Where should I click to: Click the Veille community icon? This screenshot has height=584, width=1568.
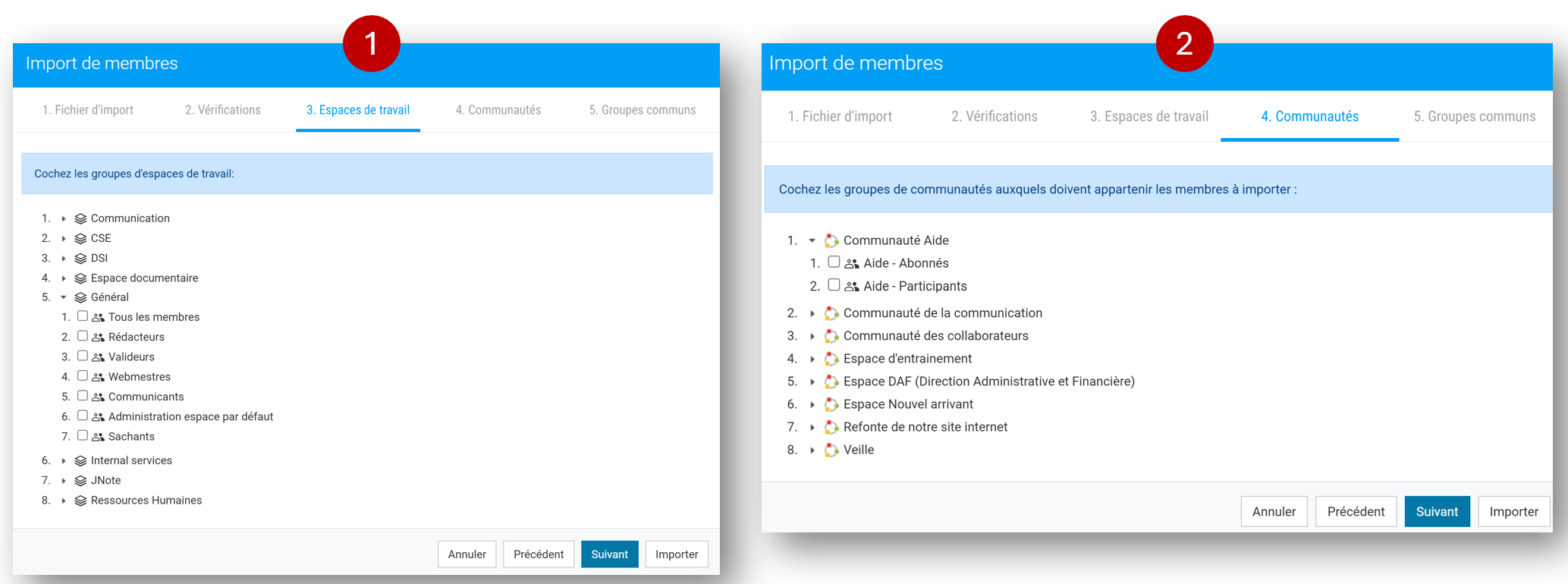tap(831, 450)
